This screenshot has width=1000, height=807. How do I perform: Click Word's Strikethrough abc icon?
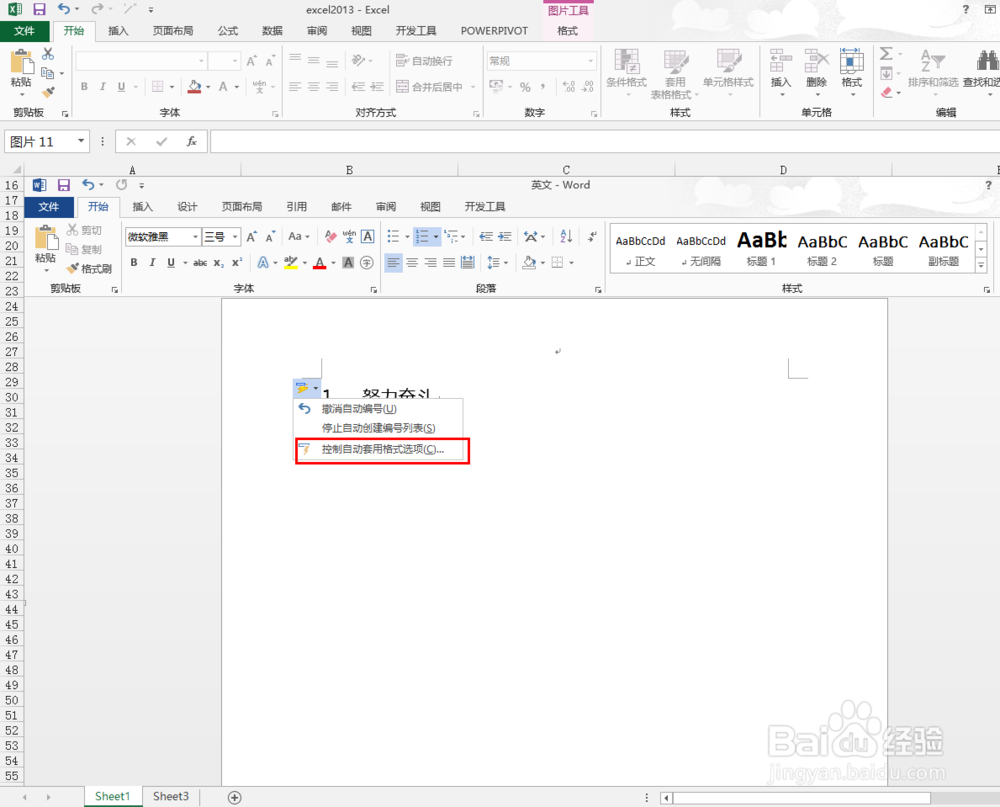pyautogui.click(x=200, y=262)
